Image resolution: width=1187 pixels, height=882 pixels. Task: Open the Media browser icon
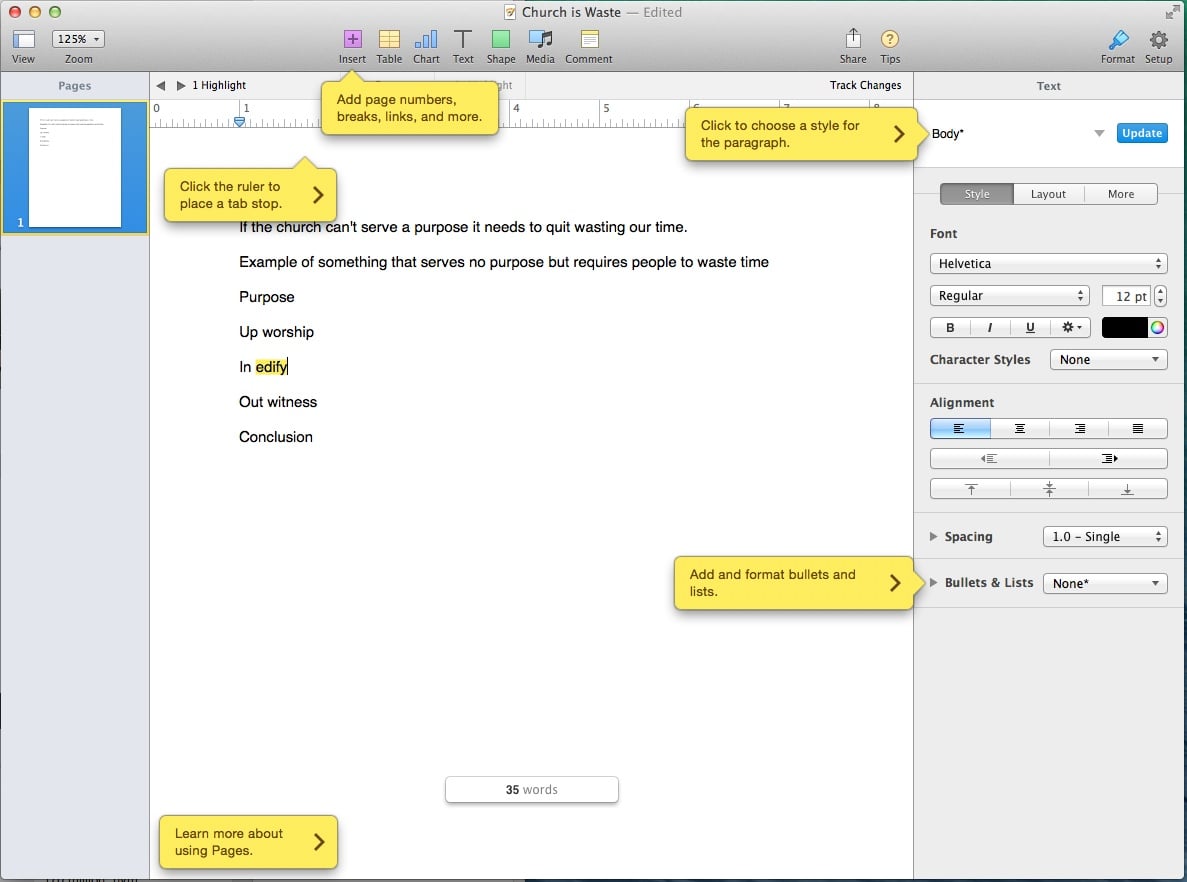pyautogui.click(x=540, y=40)
